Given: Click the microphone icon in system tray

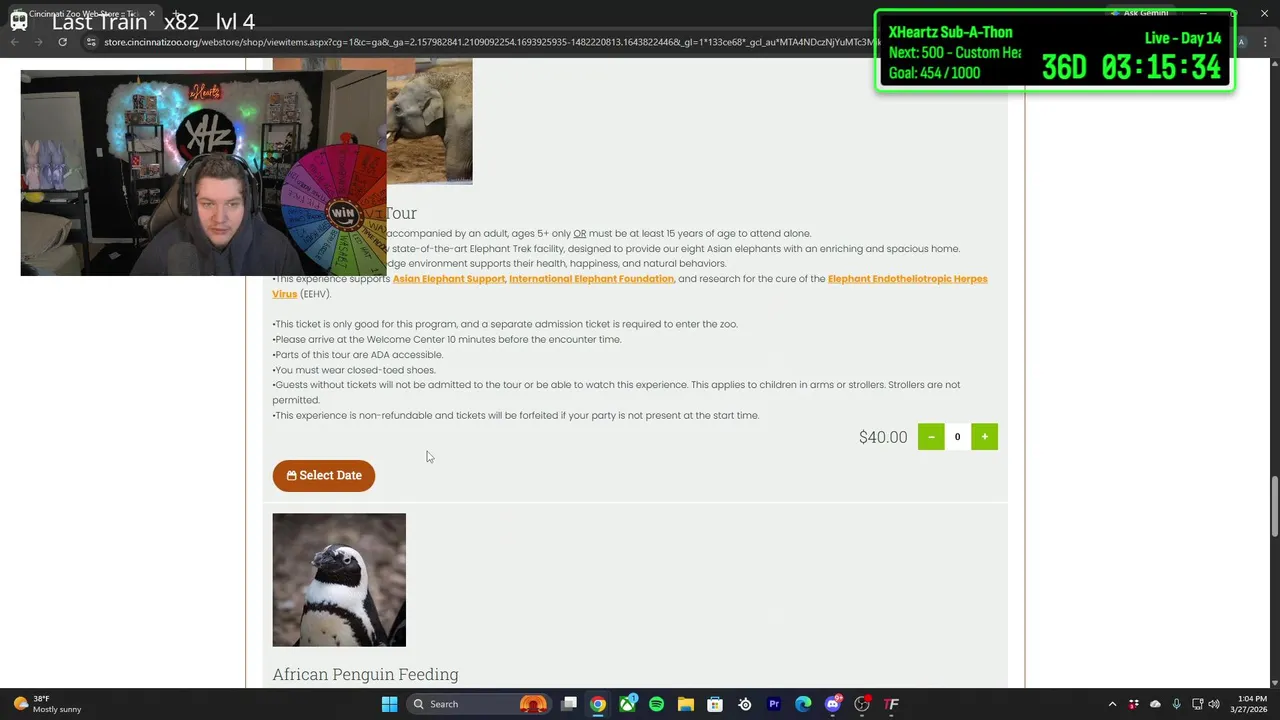Looking at the screenshot, I should coord(1176,704).
